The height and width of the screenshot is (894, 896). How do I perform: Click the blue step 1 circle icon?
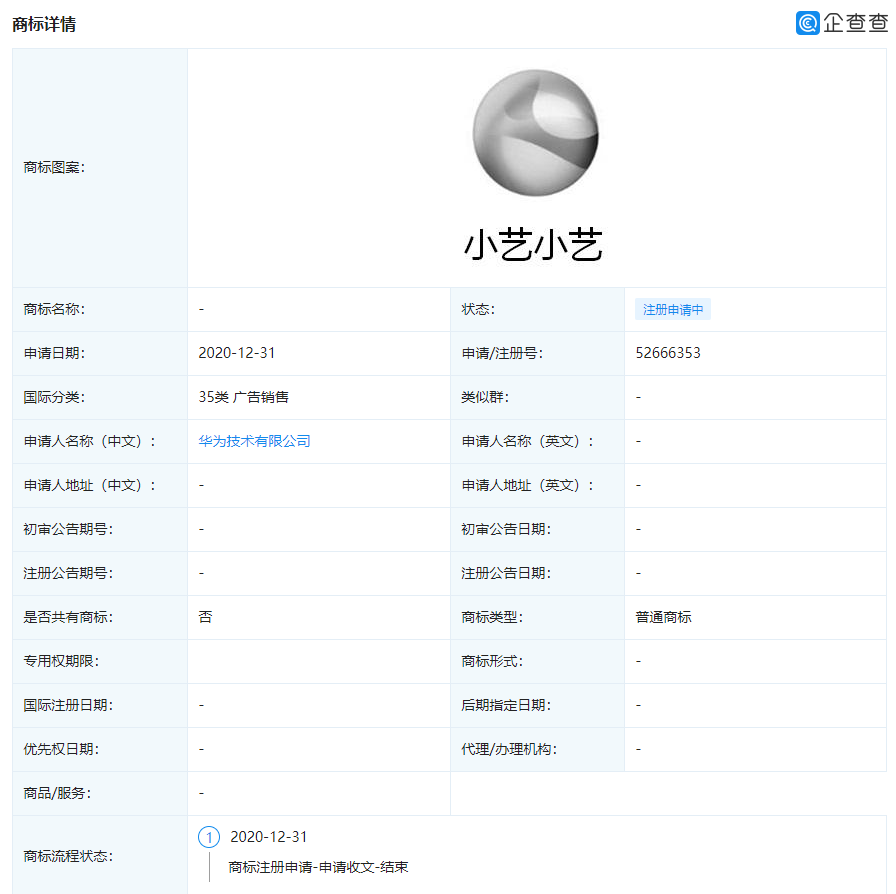210,837
